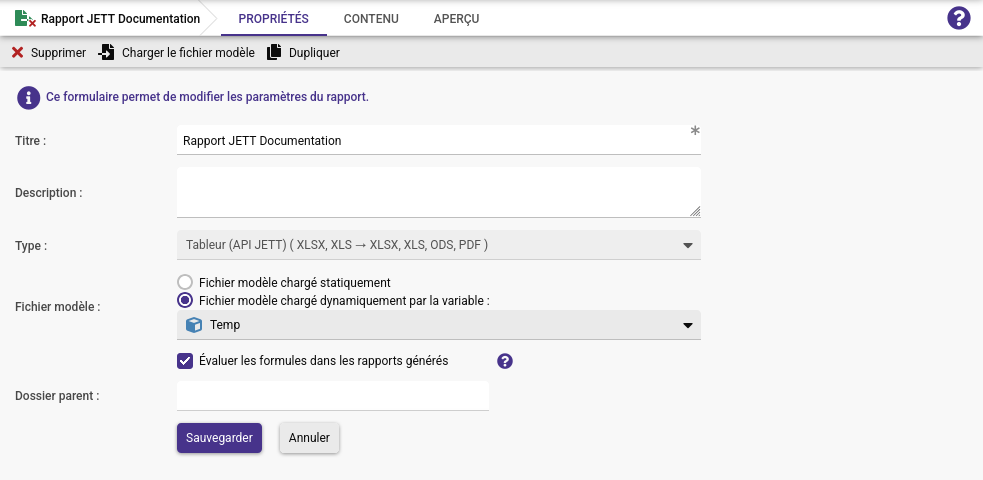Click the form info message text
This screenshot has width=983, height=480.
tap(208, 98)
